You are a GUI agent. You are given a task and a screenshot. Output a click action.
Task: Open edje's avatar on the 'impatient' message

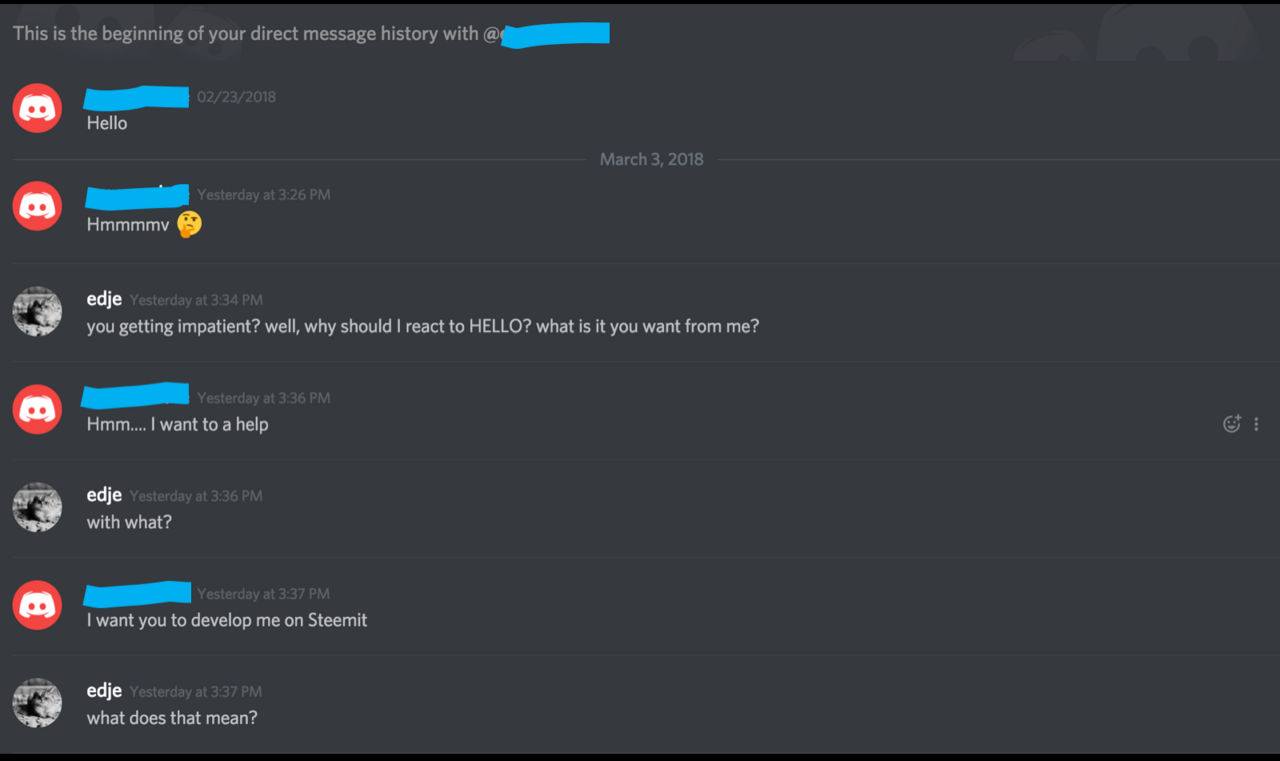(x=37, y=311)
